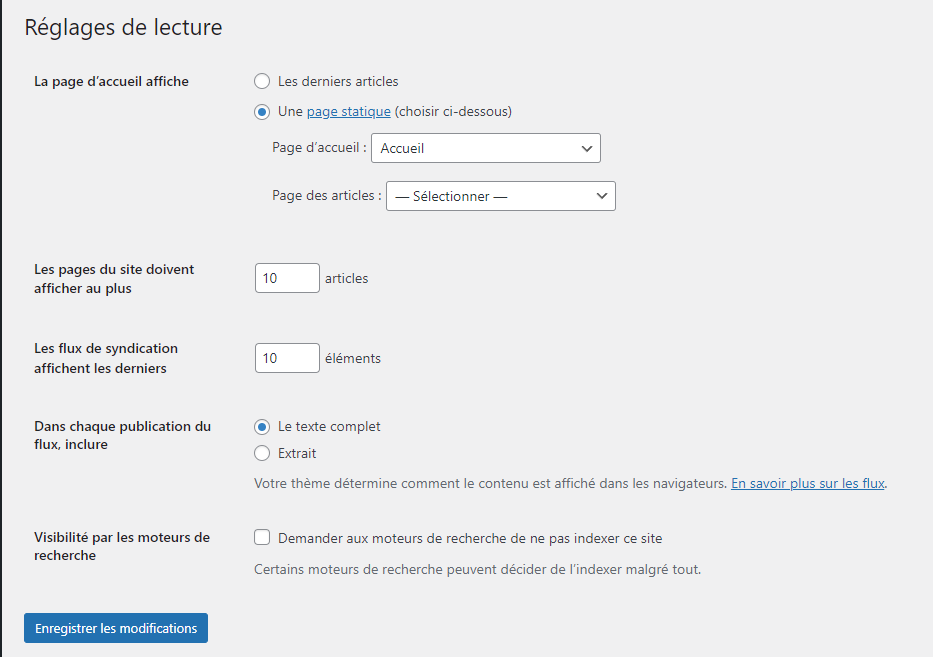Select the "Les derniers articles" radio button
The image size is (933, 657).
(x=261, y=81)
